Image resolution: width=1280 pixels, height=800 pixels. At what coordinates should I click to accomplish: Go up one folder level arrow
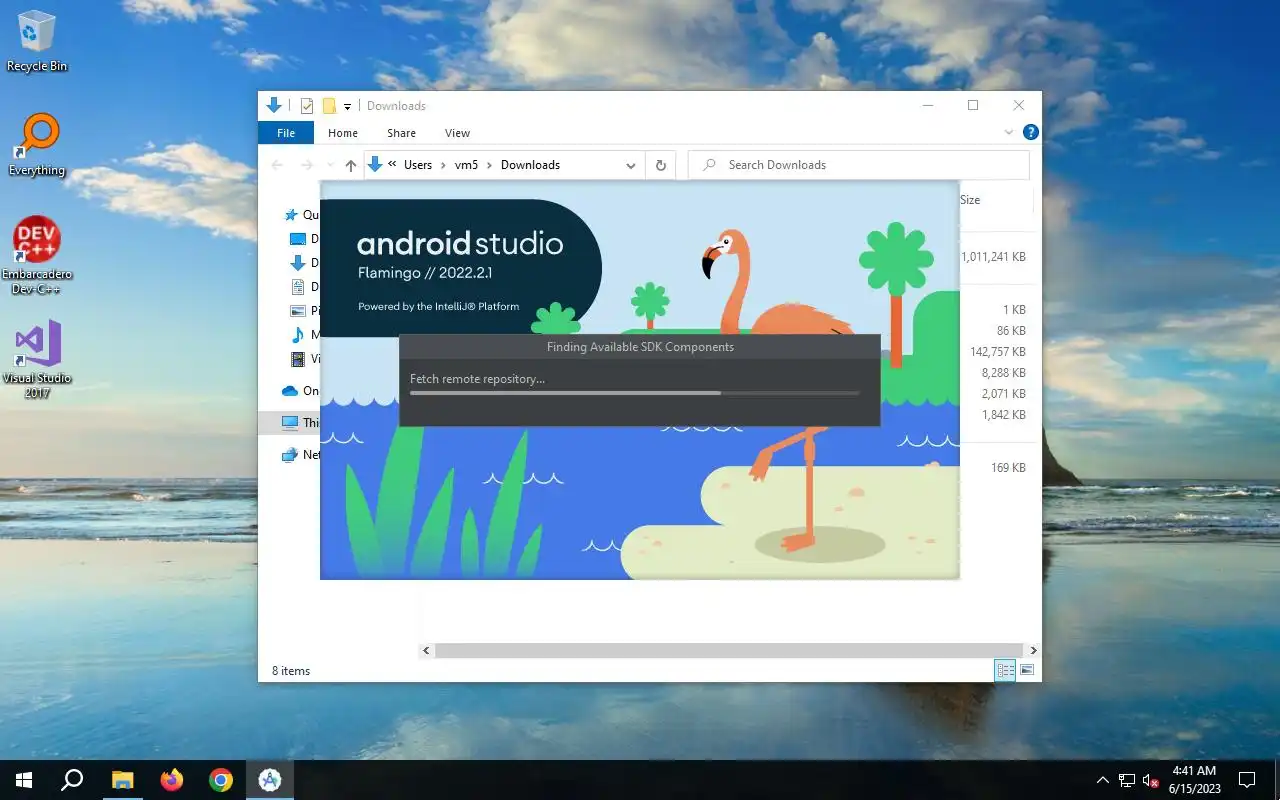350,165
